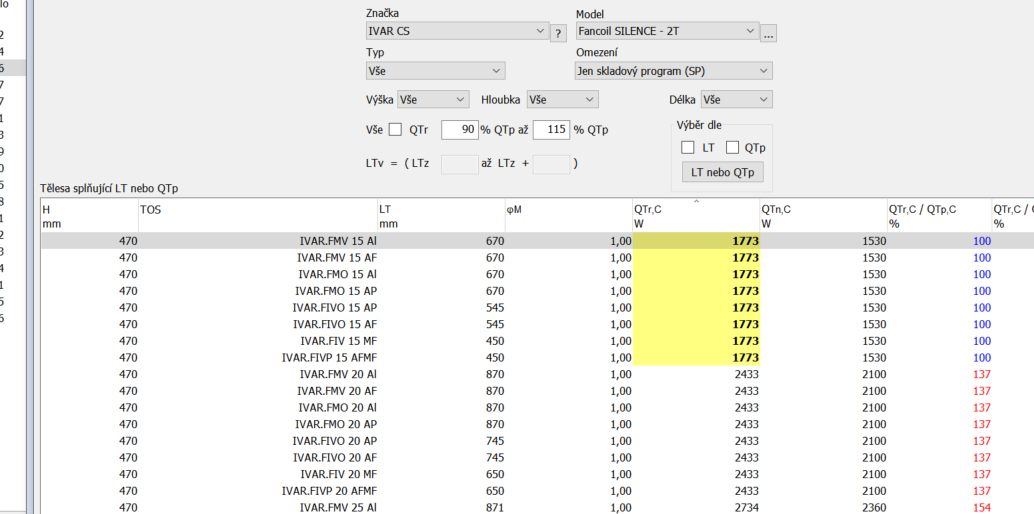This screenshot has width=1034, height=514.
Task: Click the LT nebo QTp button
Action: pos(722,172)
